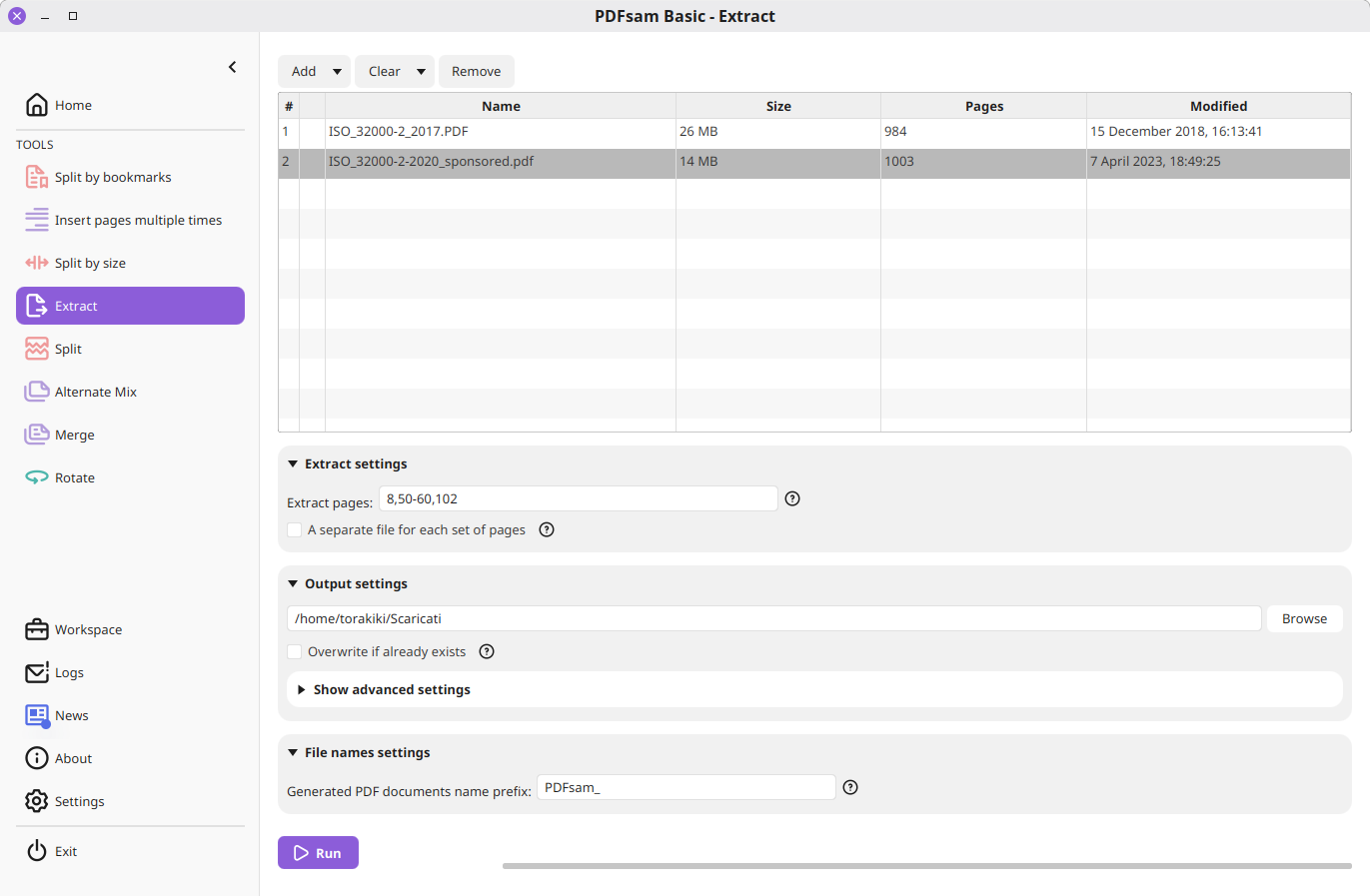Screen dimensions: 1370x896
Task: Open the Clear dropdown arrow
Action: point(421,72)
